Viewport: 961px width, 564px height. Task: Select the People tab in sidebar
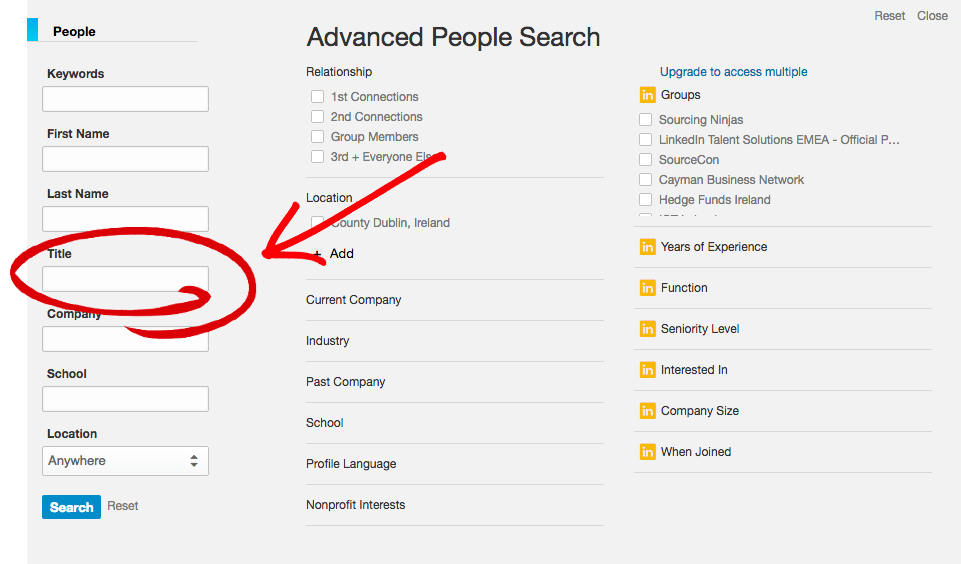coord(74,31)
